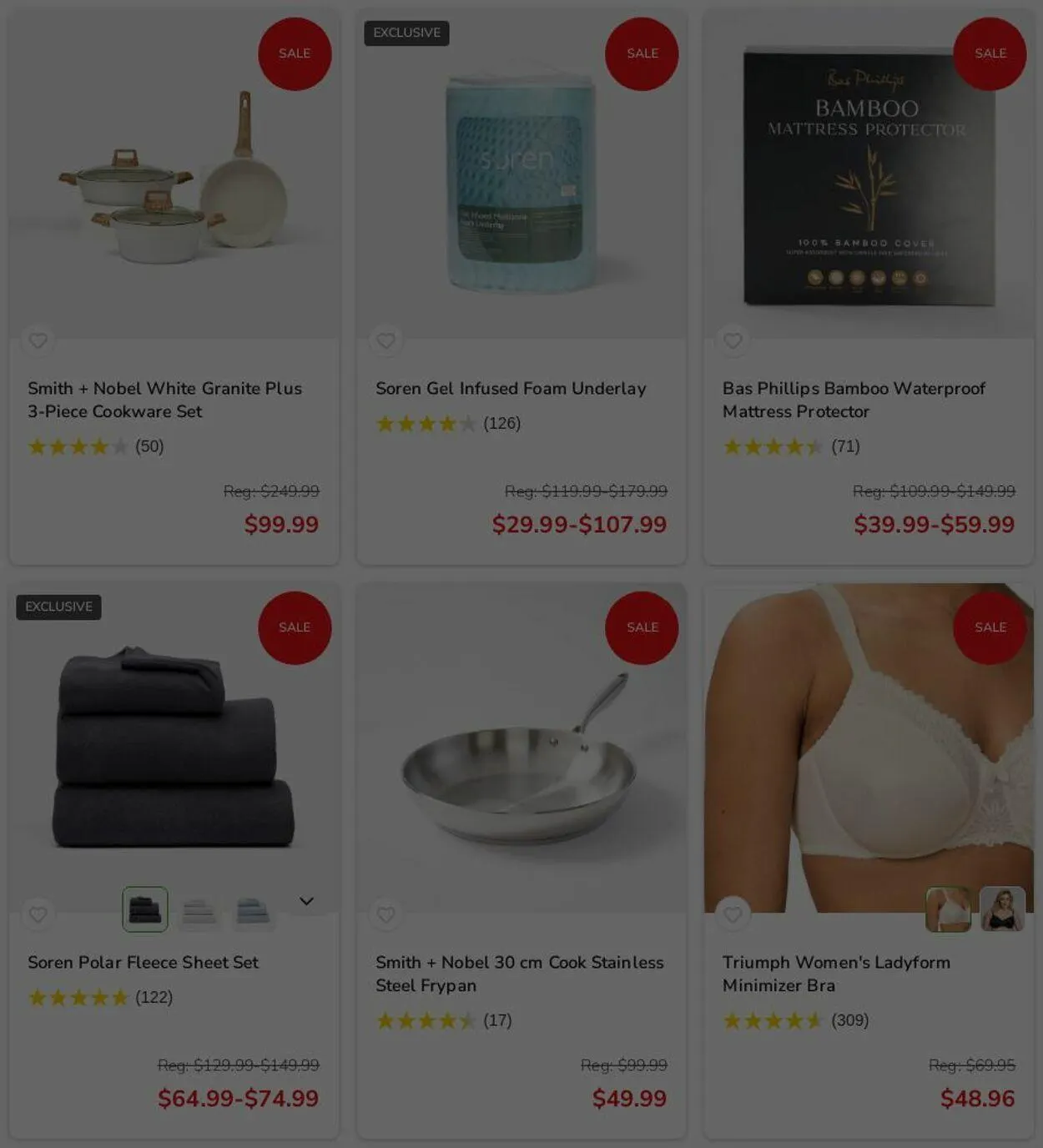The width and height of the screenshot is (1043, 1148).
Task: Open Triumph Women's Ladyform Minimizer Bra link
Action: [x=836, y=974]
